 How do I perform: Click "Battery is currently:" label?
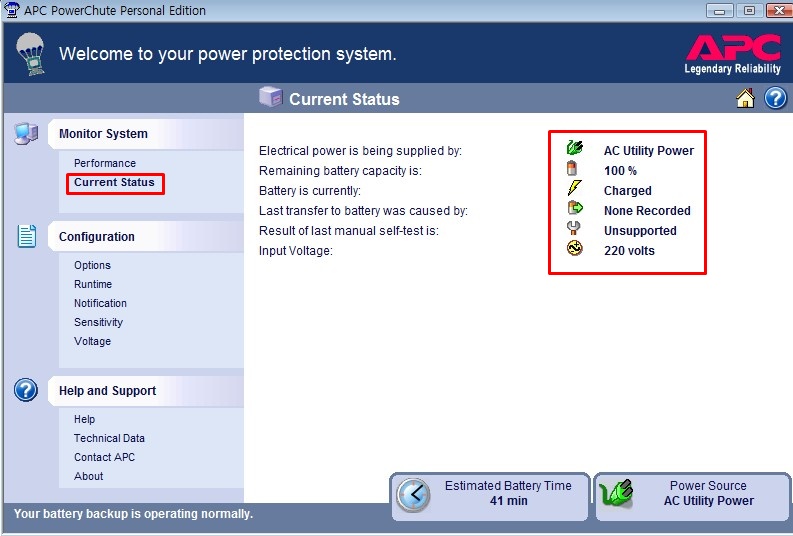310,191
